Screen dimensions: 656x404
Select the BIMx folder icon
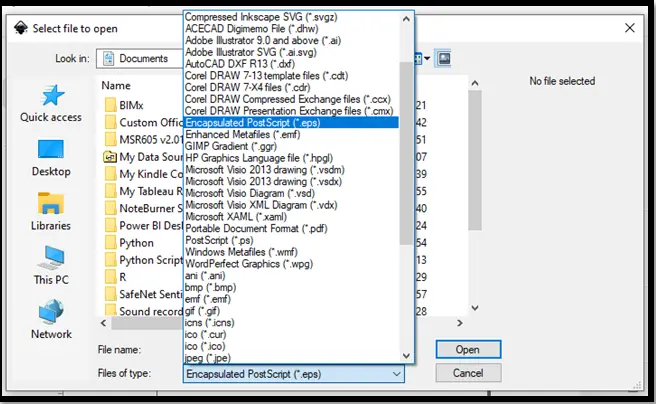[110, 104]
